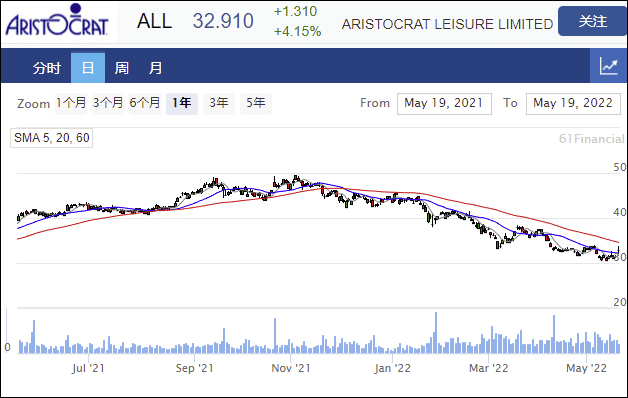Image resolution: width=628 pixels, height=398 pixels.
Task: Click the +1.310 price change value
Action: 296,11
